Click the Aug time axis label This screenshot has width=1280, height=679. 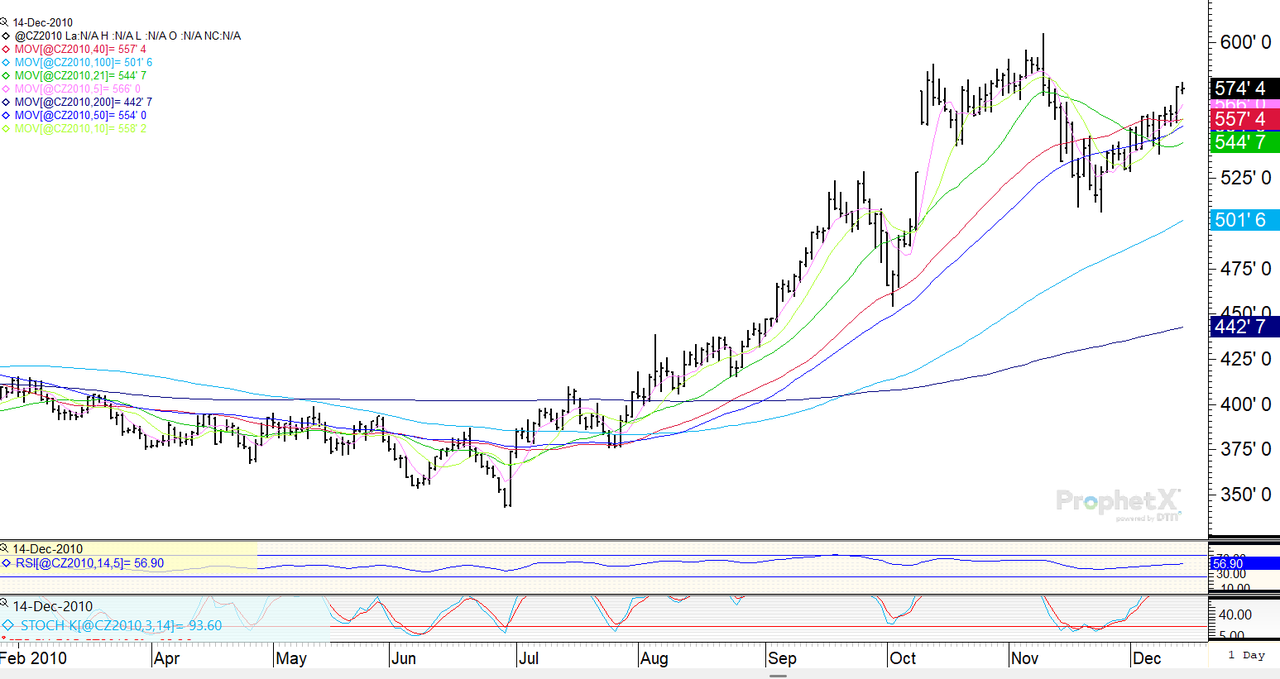[653, 659]
